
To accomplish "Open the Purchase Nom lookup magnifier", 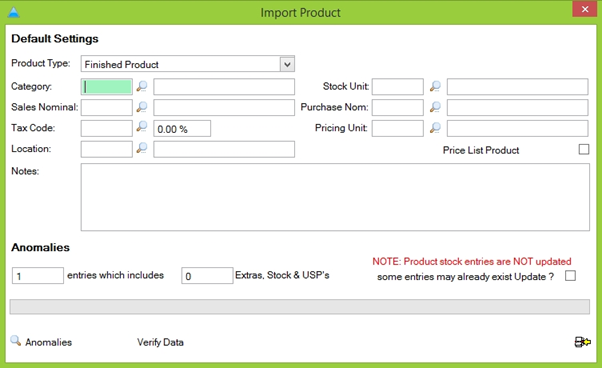I will tap(435, 107).
